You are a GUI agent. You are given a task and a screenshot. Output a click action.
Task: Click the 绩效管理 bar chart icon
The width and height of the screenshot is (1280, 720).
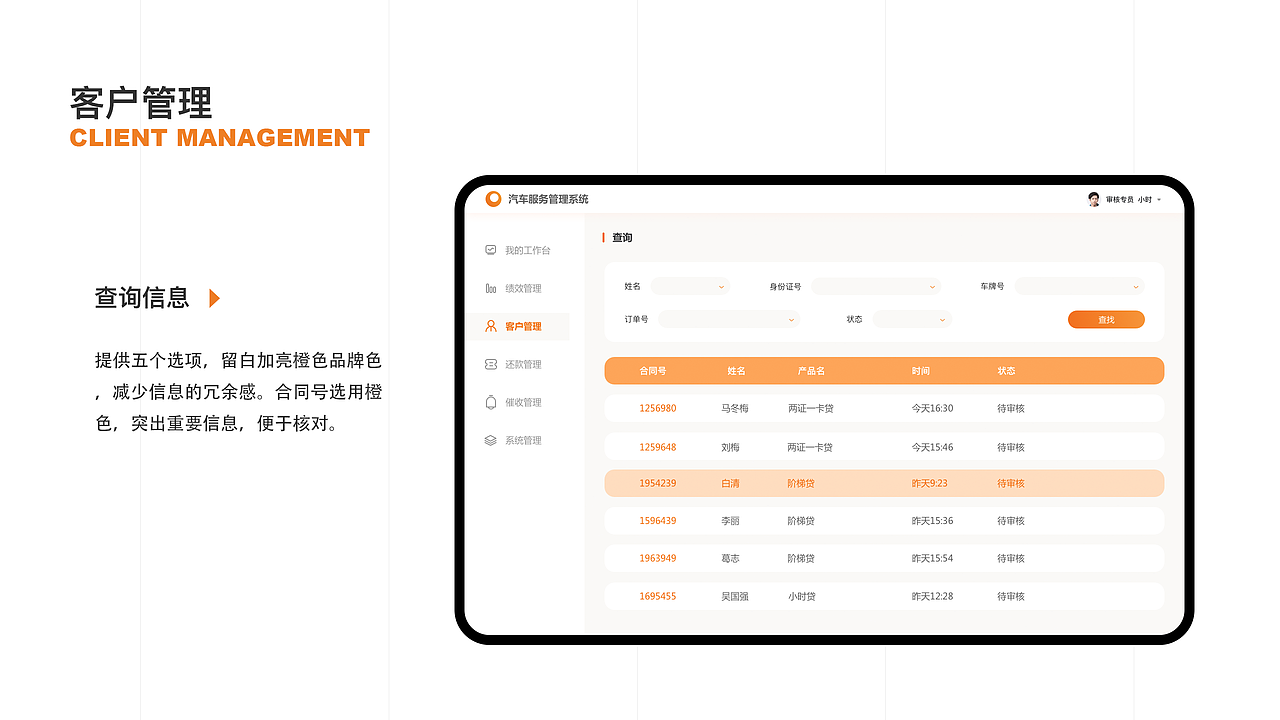click(x=490, y=288)
